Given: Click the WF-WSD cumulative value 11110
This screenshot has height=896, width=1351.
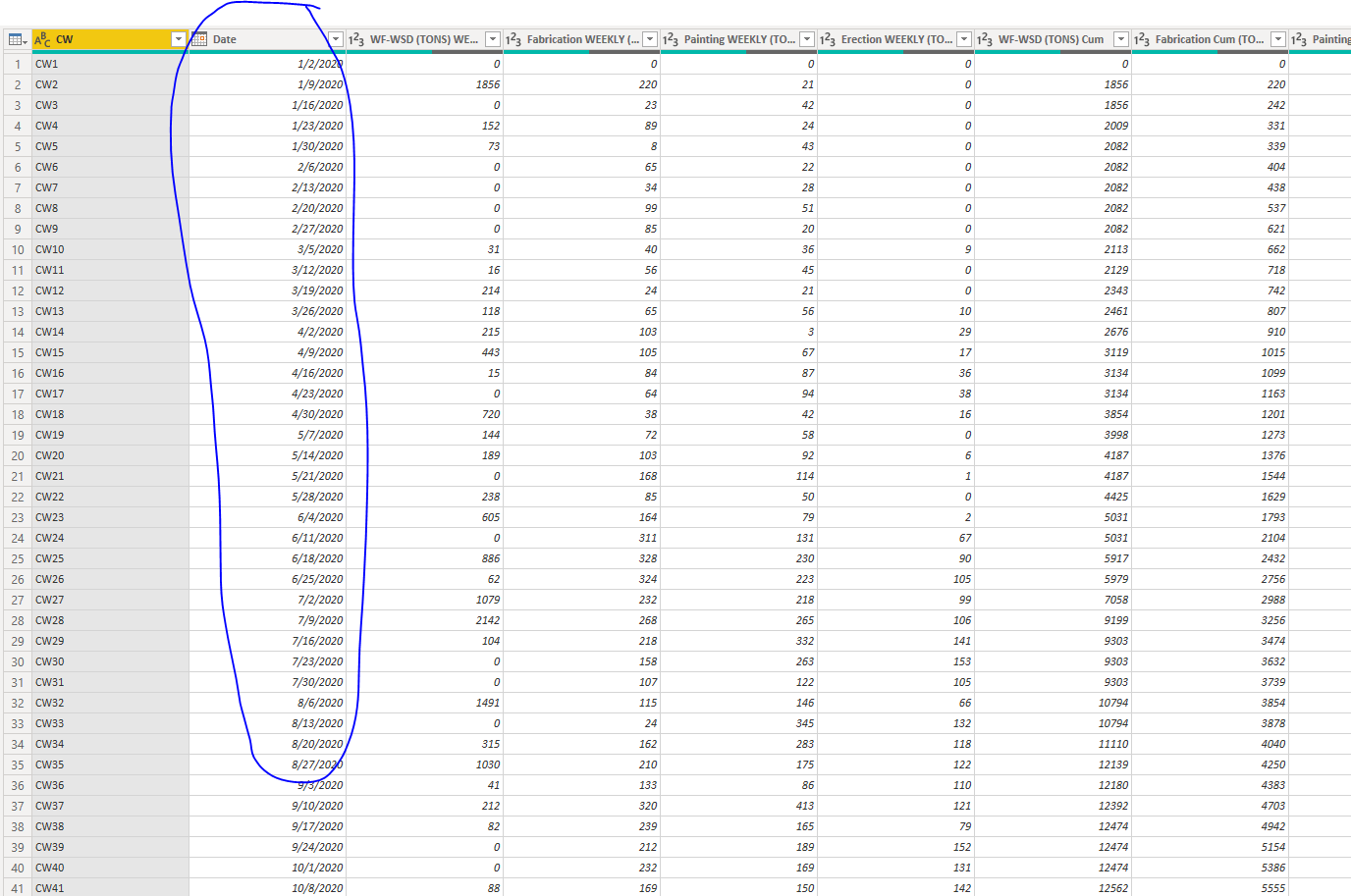Looking at the screenshot, I should click(x=1053, y=744).
